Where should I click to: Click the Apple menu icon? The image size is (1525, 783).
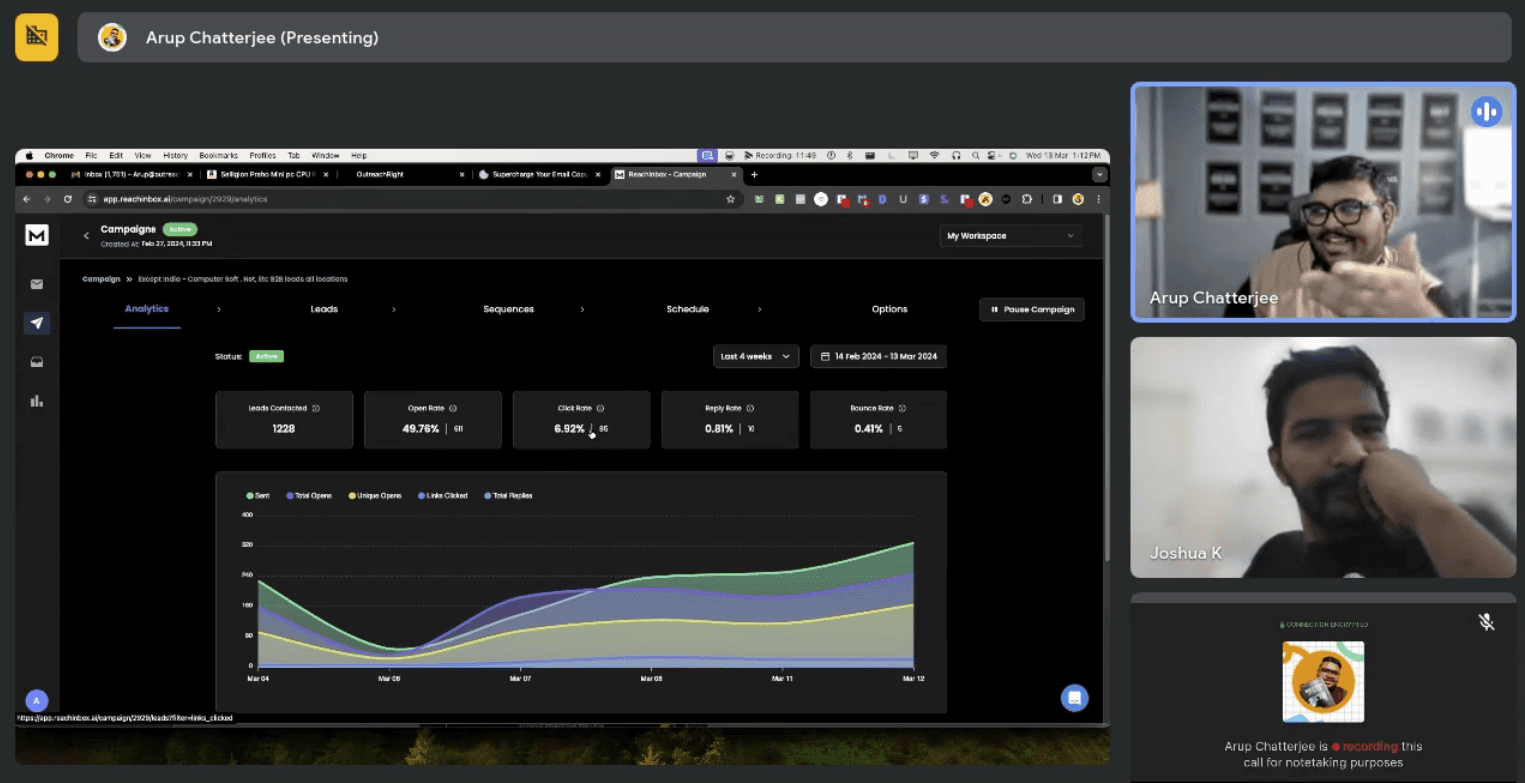click(x=29, y=156)
